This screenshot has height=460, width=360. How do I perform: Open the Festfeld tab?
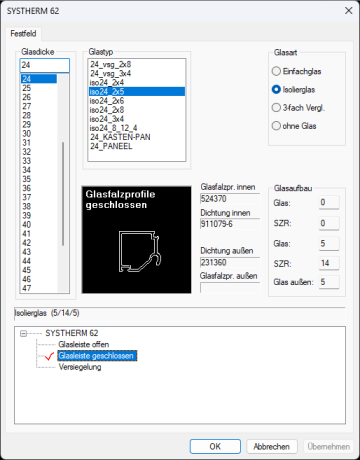tap(23, 34)
